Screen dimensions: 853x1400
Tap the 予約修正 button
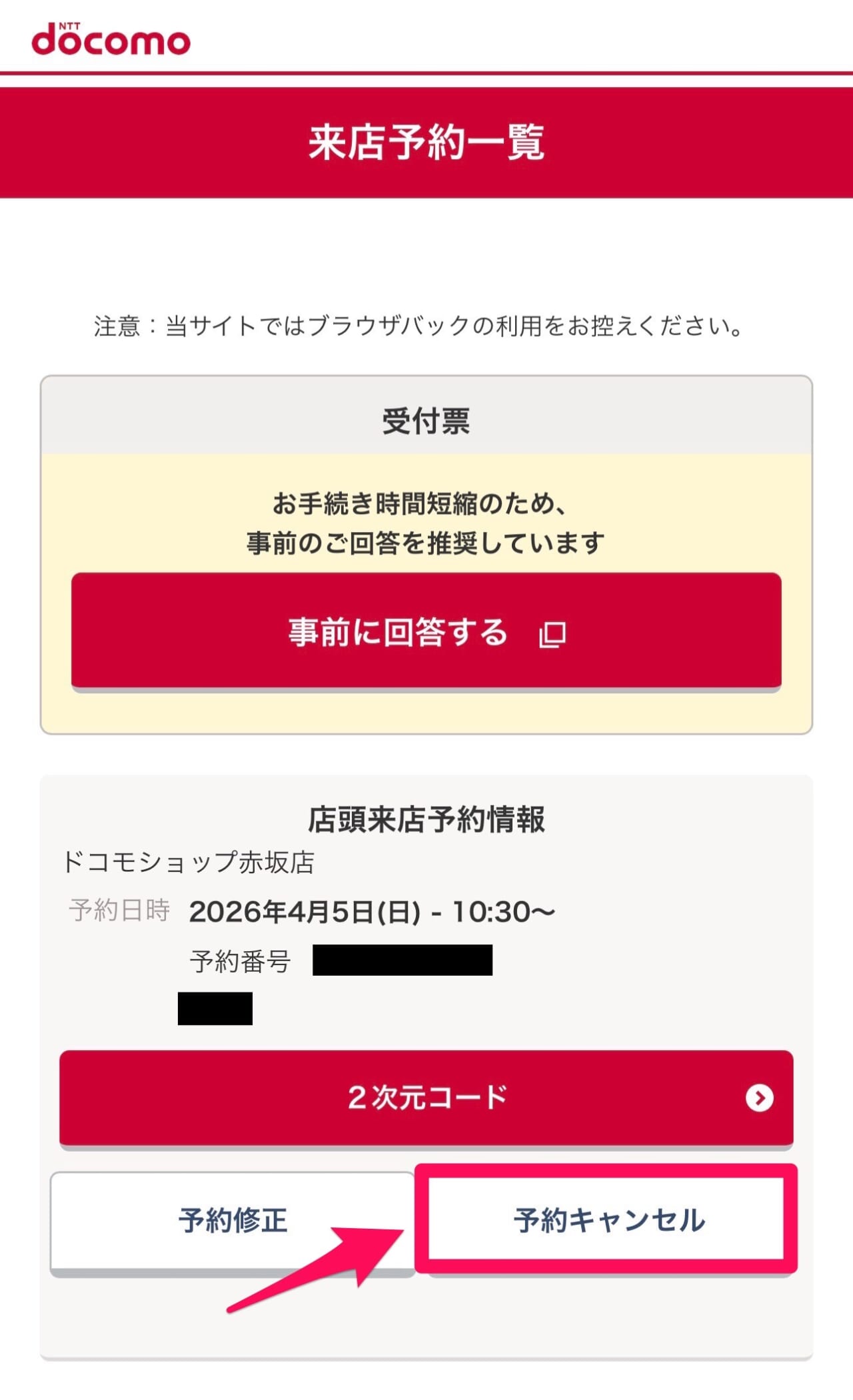tap(233, 1221)
